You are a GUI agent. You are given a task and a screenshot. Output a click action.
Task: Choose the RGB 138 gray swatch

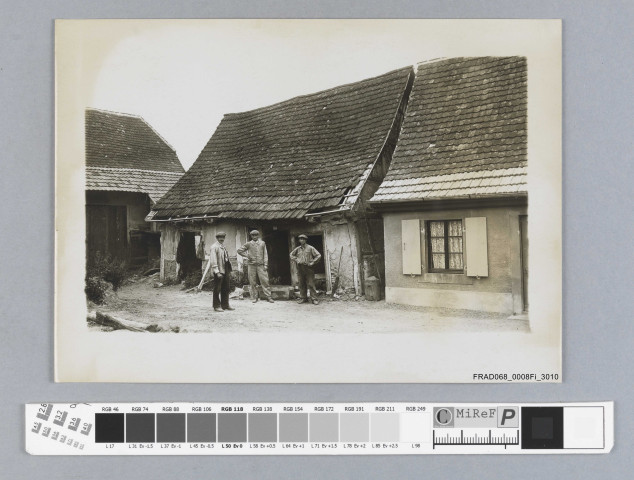pyautogui.click(x=262, y=428)
